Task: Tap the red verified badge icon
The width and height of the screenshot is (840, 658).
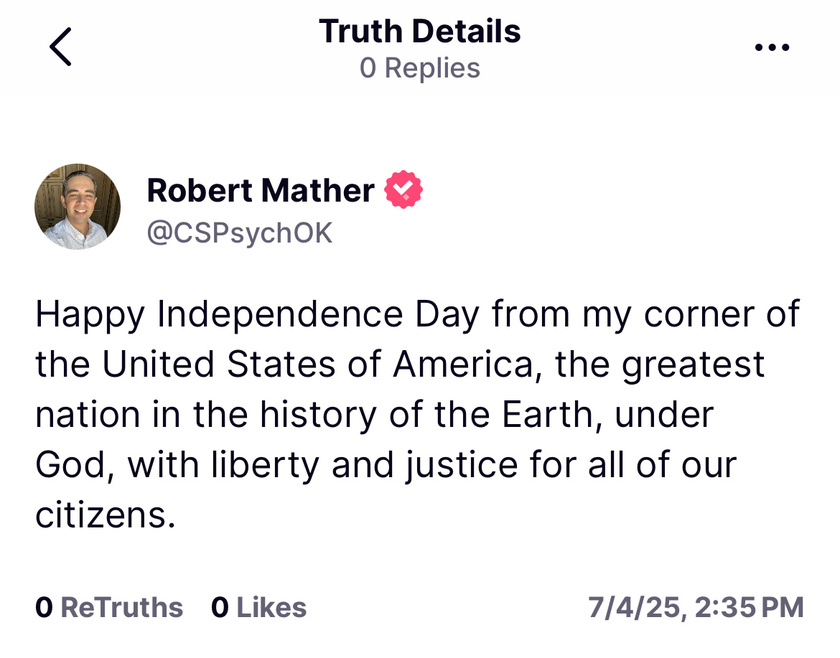Action: pos(403,189)
